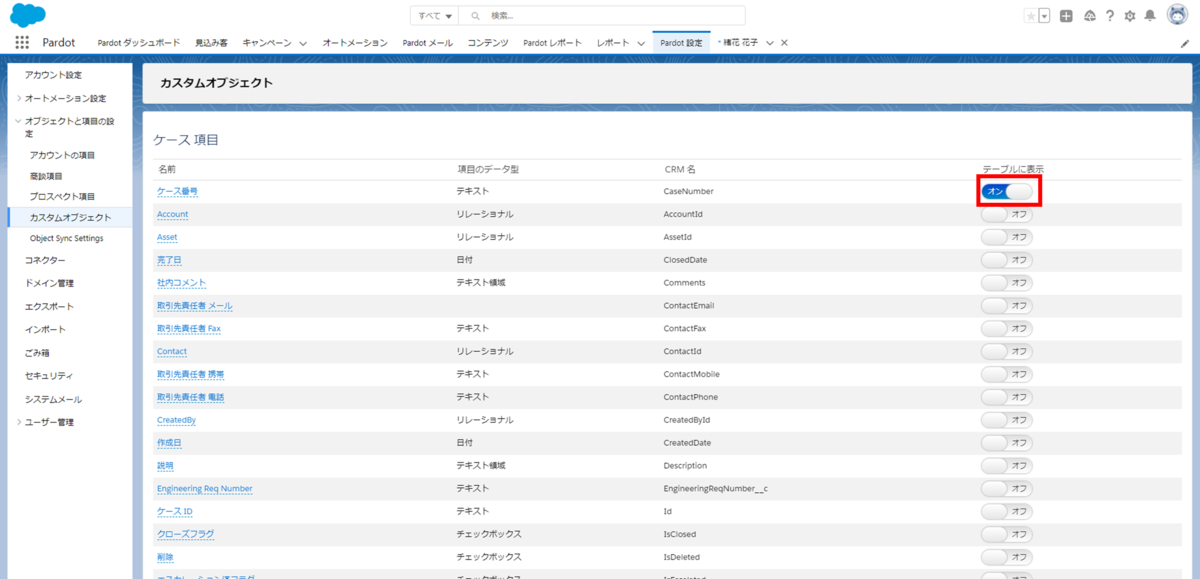Select the Pardot 設定 tab
Screen dimensions: 1200x579
click(x=681, y=43)
